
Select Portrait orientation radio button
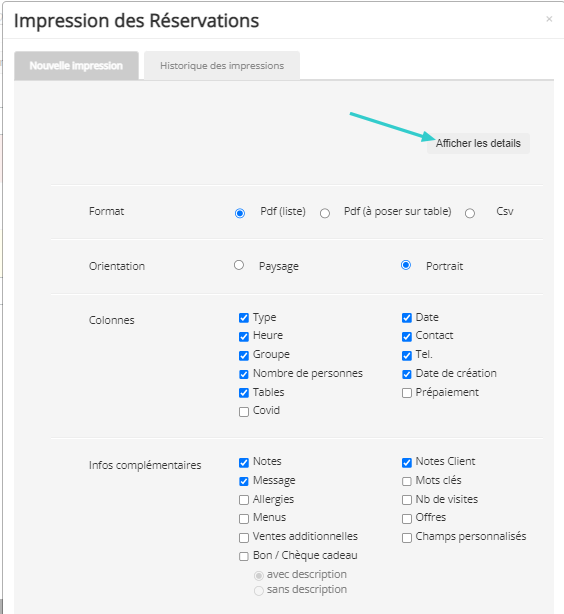pyautogui.click(x=406, y=265)
